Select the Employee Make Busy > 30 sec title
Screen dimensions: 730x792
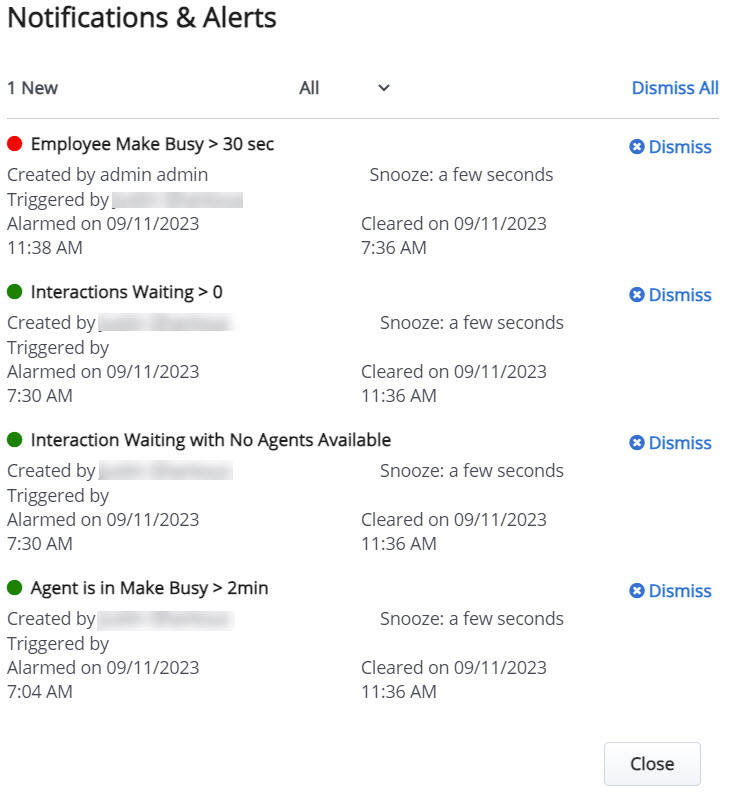click(x=152, y=145)
